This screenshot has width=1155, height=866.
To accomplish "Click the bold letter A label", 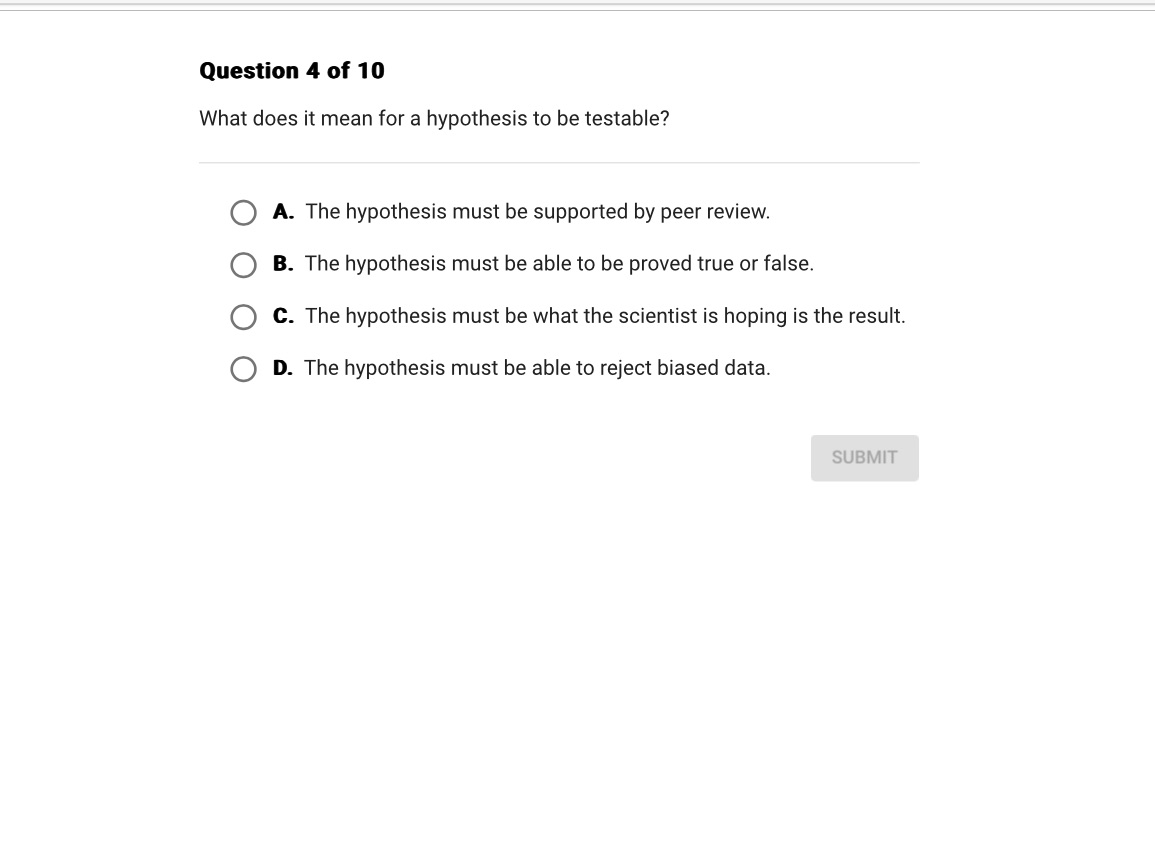I will point(283,211).
